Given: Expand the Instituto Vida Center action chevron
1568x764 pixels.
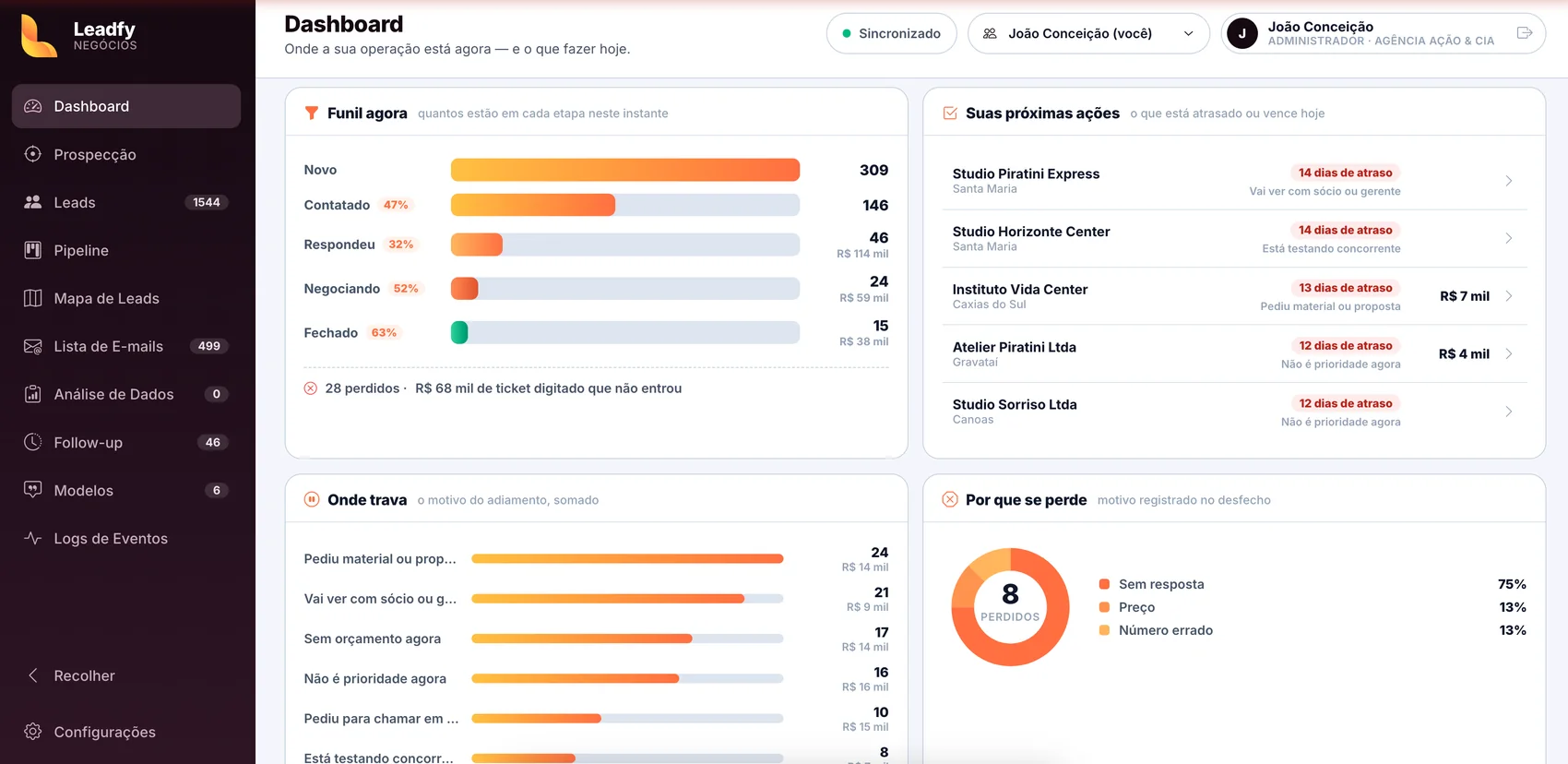Looking at the screenshot, I should pos(1509,296).
